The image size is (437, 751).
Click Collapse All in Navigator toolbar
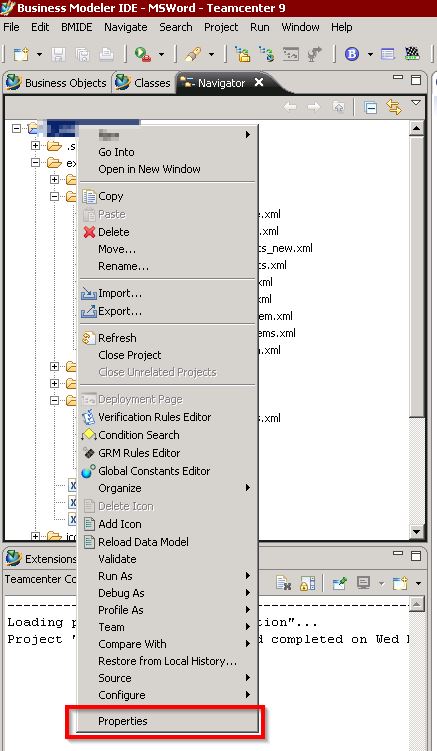(x=370, y=108)
